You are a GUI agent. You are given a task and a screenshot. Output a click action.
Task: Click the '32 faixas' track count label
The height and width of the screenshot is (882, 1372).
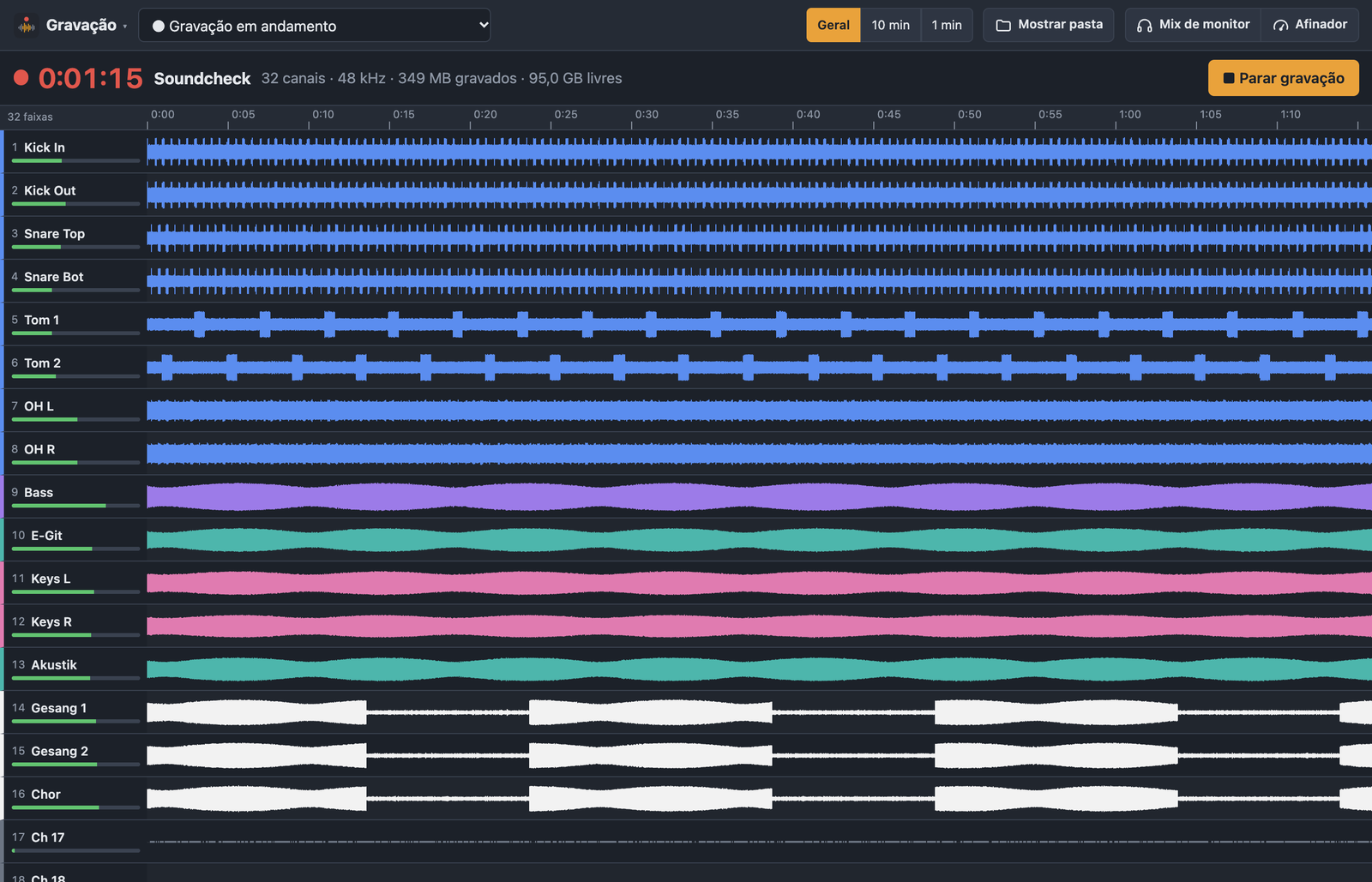coord(30,117)
